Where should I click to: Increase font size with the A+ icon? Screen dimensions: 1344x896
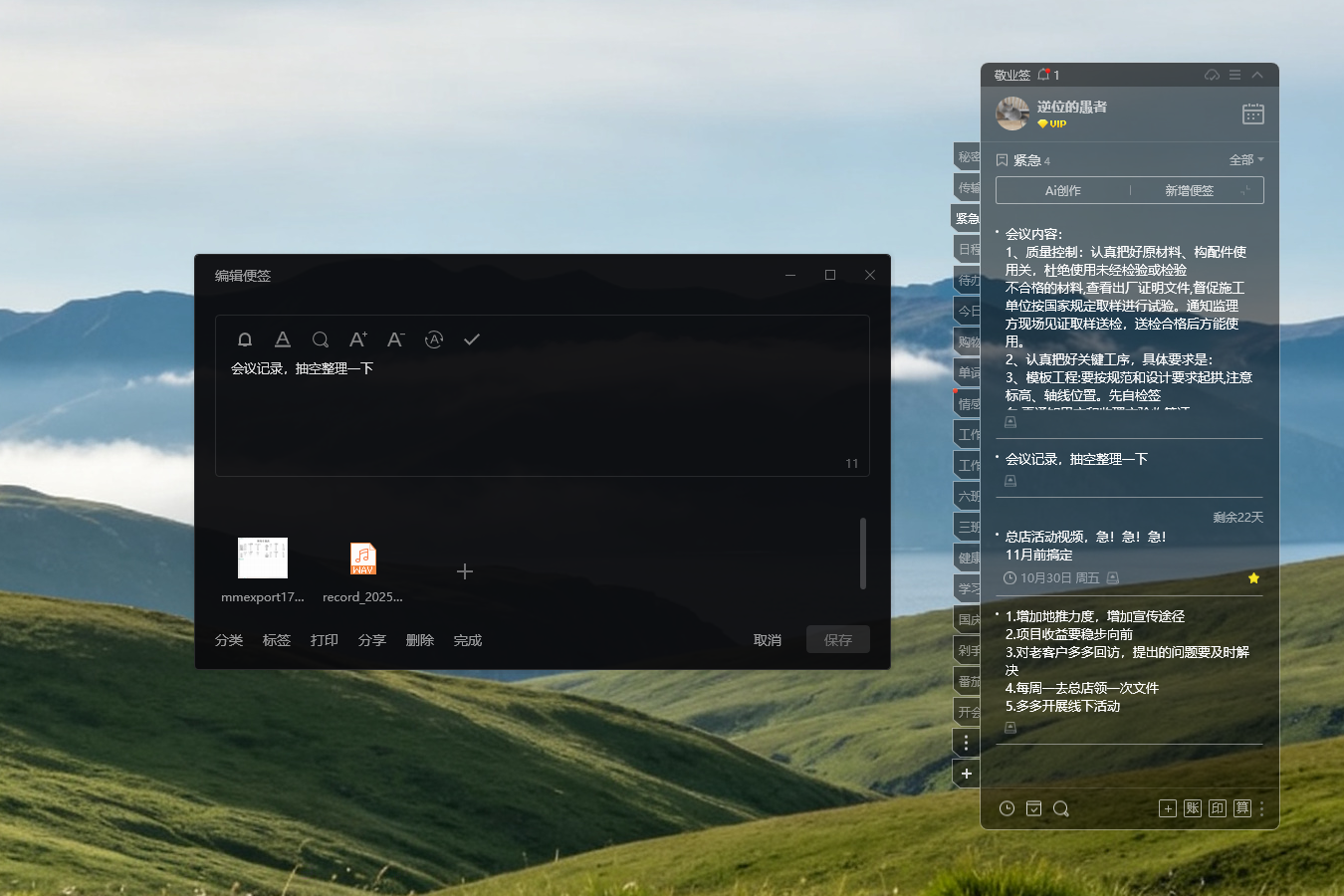[x=358, y=339]
